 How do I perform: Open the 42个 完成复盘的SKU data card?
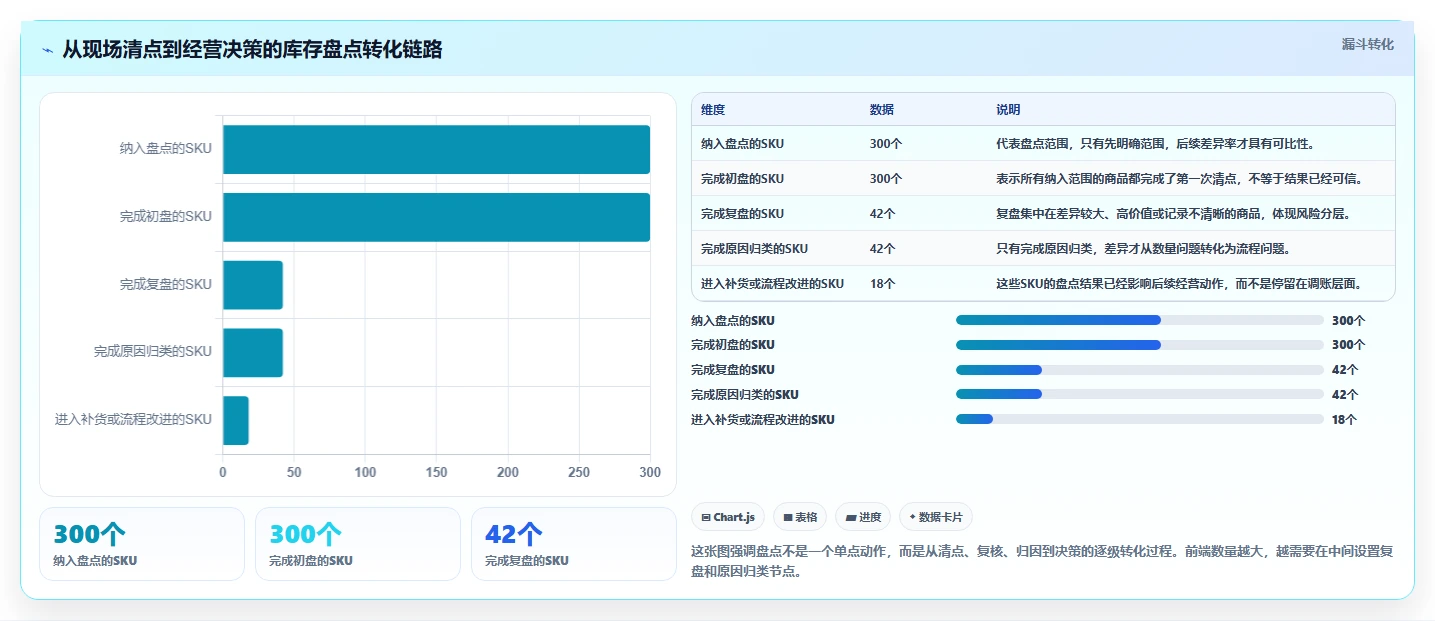point(574,544)
